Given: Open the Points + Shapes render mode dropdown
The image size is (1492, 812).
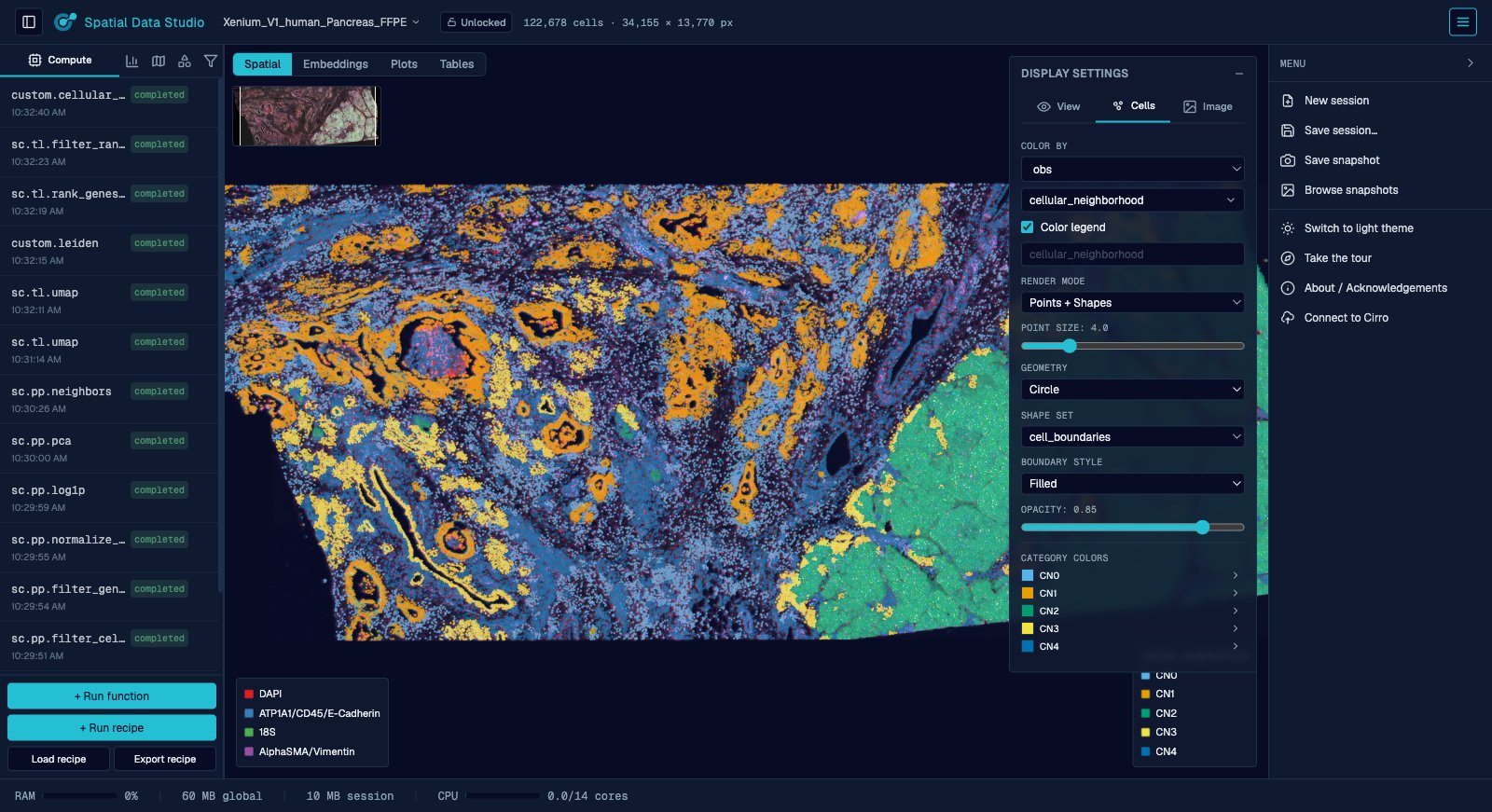Looking at the screenshot, I should coord(1132,303).
